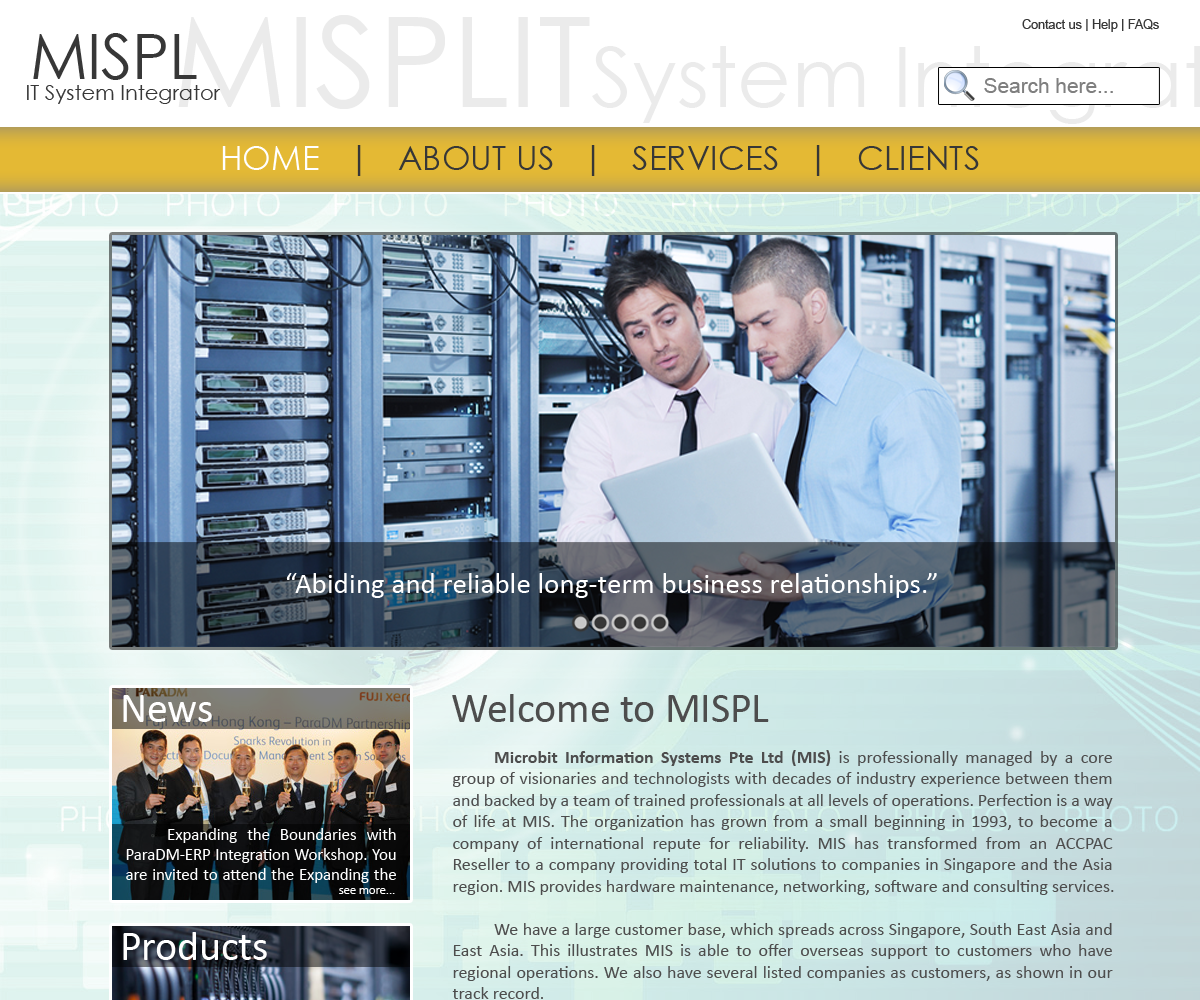Open the SERVICES menu item
The height and width of the screenshot is (1000, 1200).
coord(705,159)
